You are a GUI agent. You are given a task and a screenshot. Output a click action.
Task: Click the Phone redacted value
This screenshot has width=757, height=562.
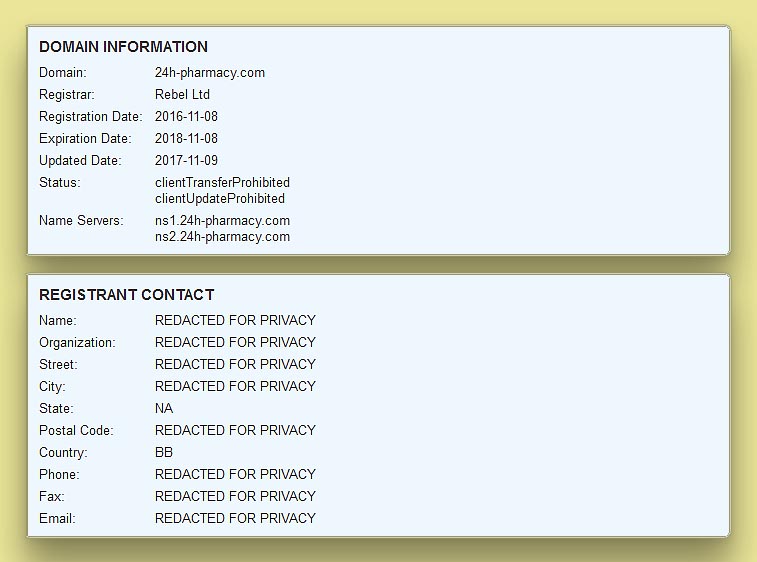pos(235,475)
